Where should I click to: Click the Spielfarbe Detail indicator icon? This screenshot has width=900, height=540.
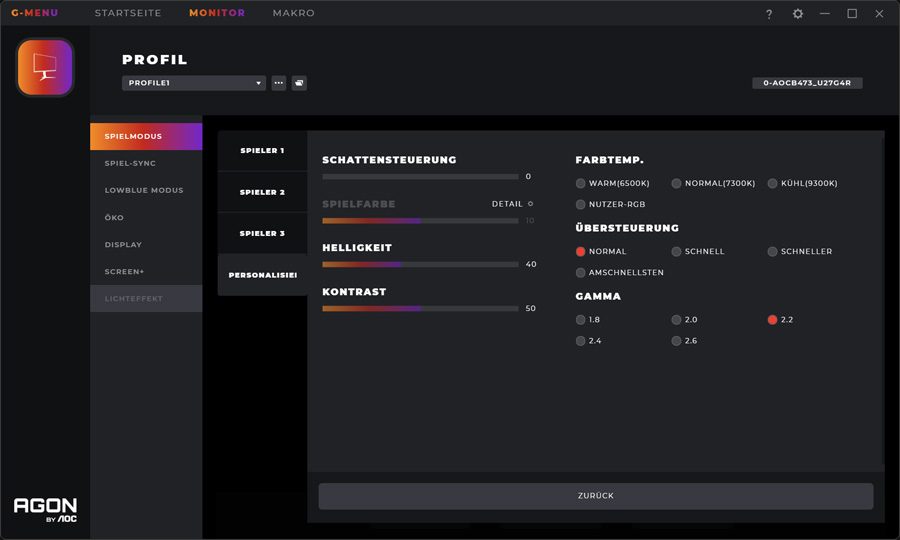[x=530, y=204]
